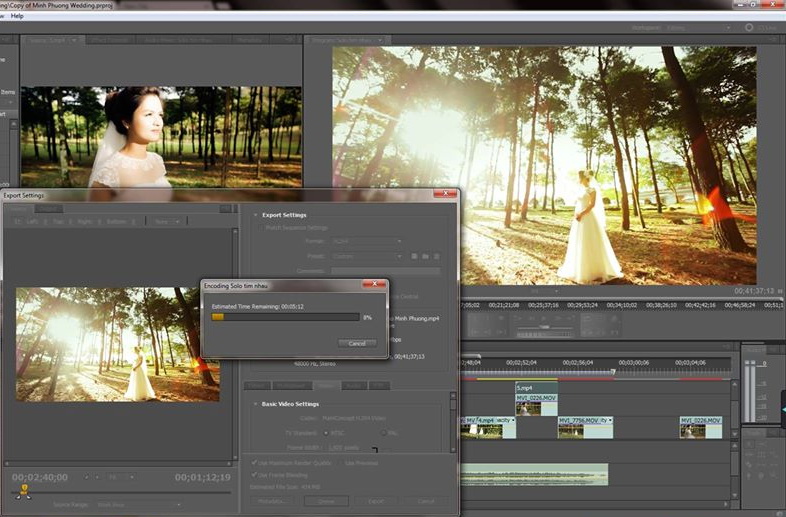Screen dimensions: 786x517
Task: Open the crop proportions dropdown set to None
Action: pyautogui.click(x=167, y=221)
